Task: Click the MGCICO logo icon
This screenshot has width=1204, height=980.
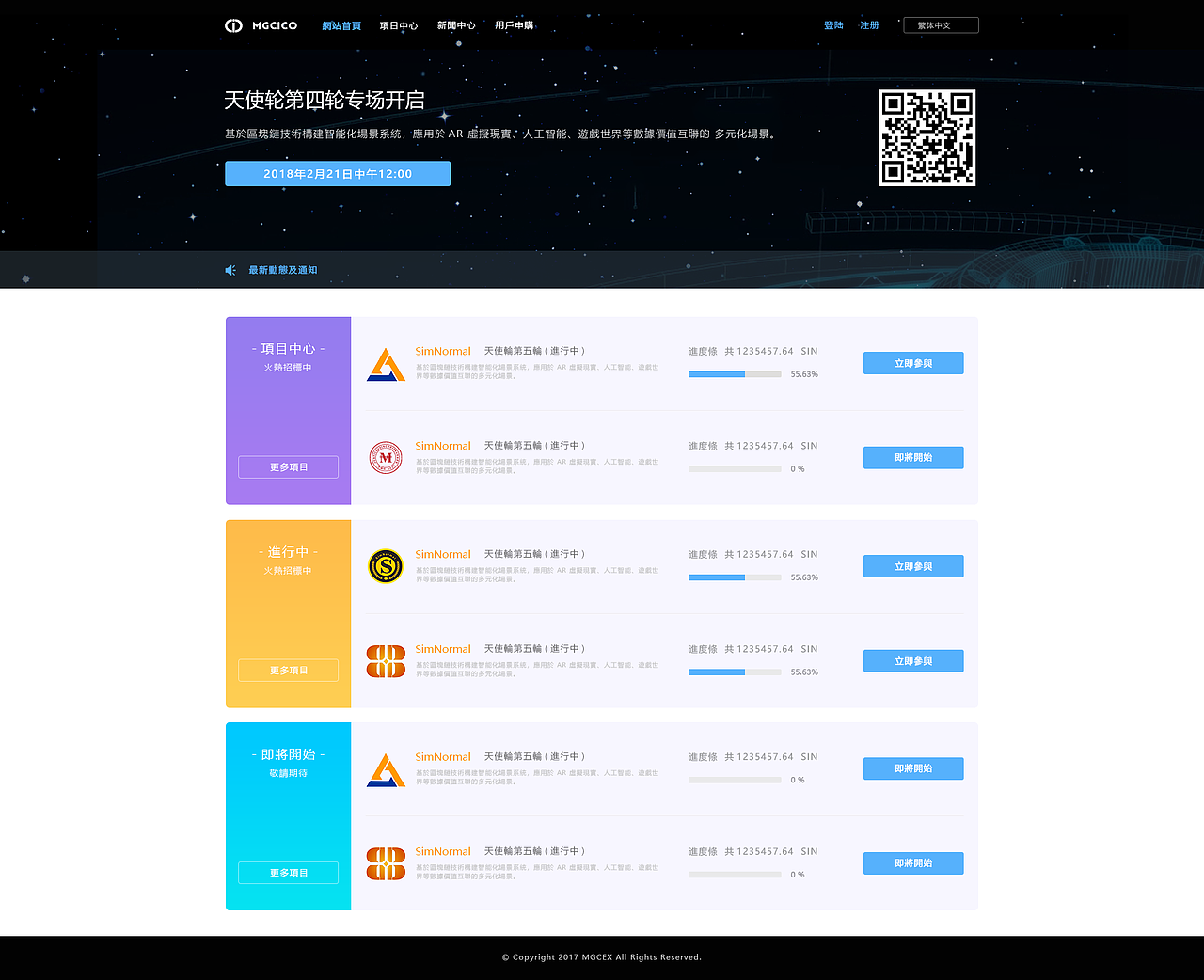Action: point(233,25)
